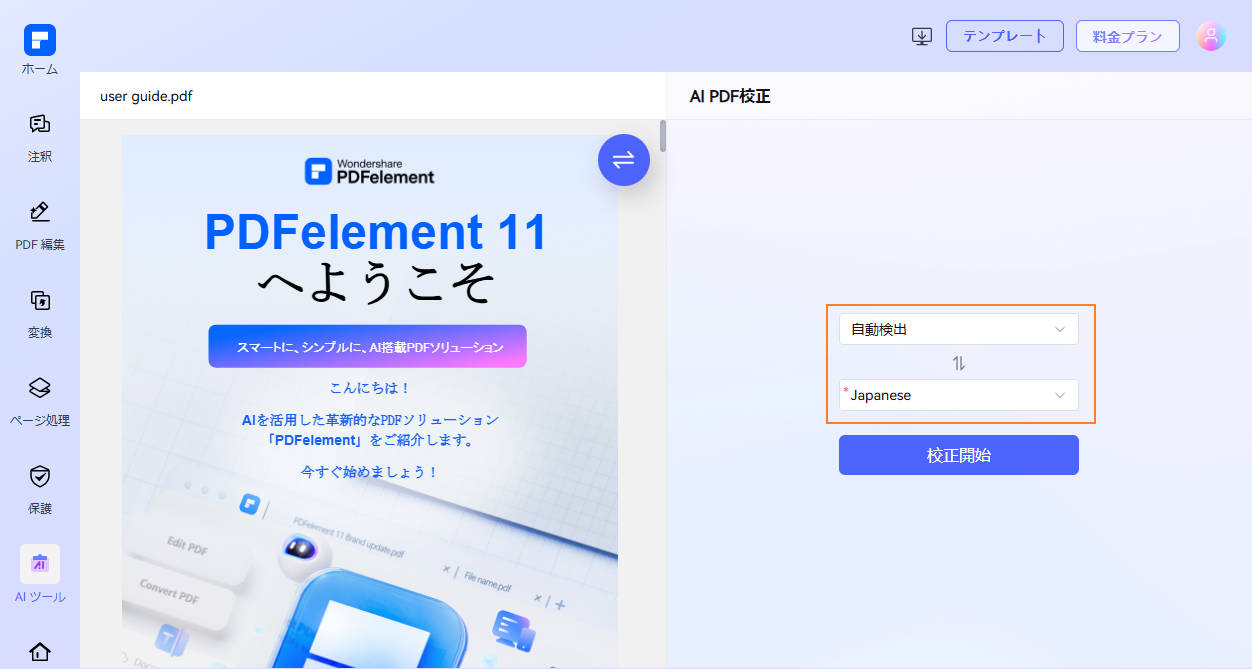Open the AI ツール icon in the sidebar
The width and height of the screenshot is (1252, 669).
40,564
